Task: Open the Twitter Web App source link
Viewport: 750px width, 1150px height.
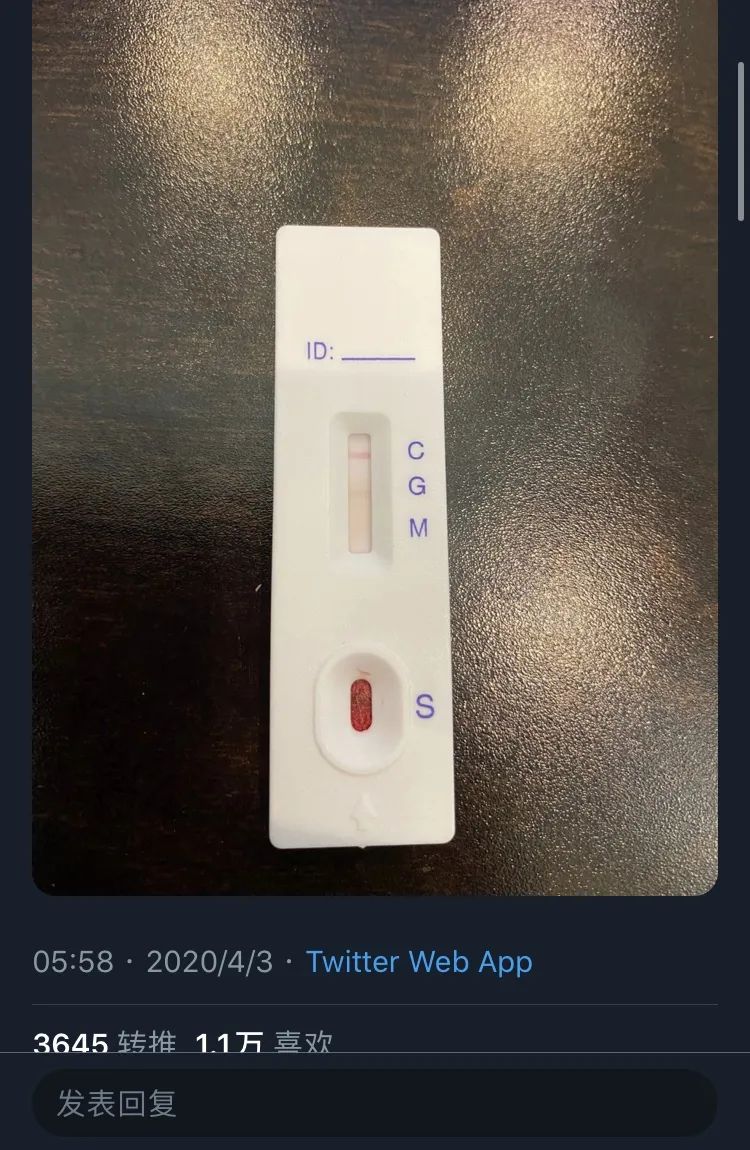Action: coord(419,962)
